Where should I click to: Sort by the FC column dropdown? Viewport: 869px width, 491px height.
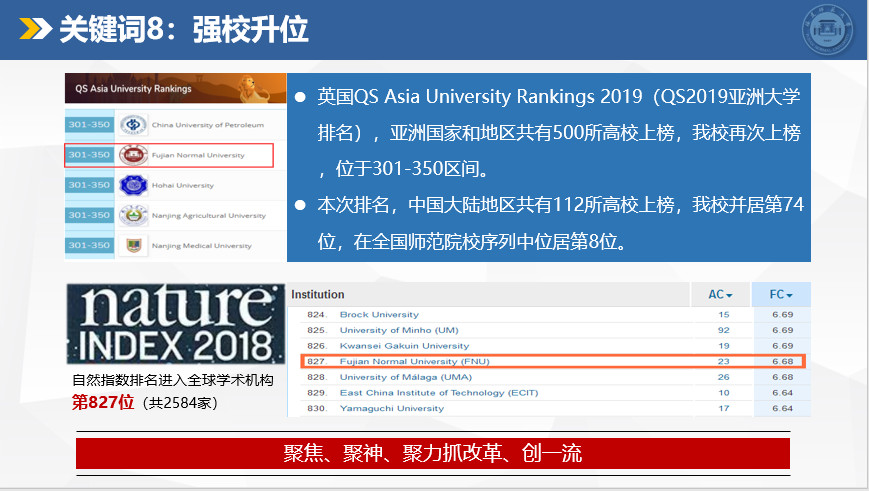(x=781, y=294)
